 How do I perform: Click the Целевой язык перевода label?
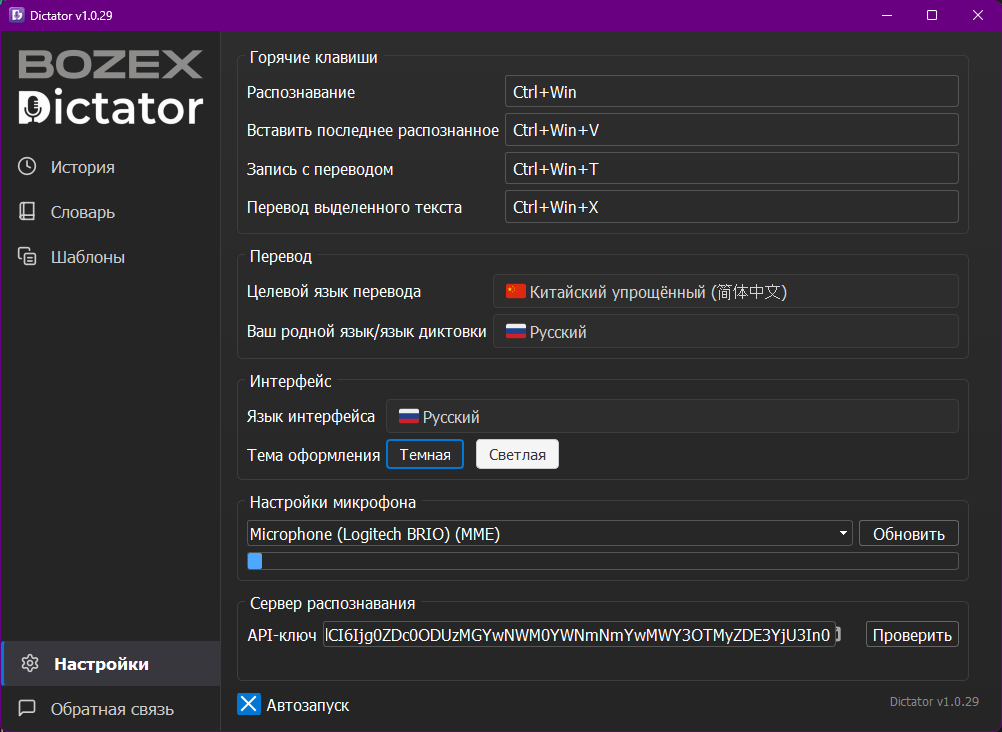point(334,292)
